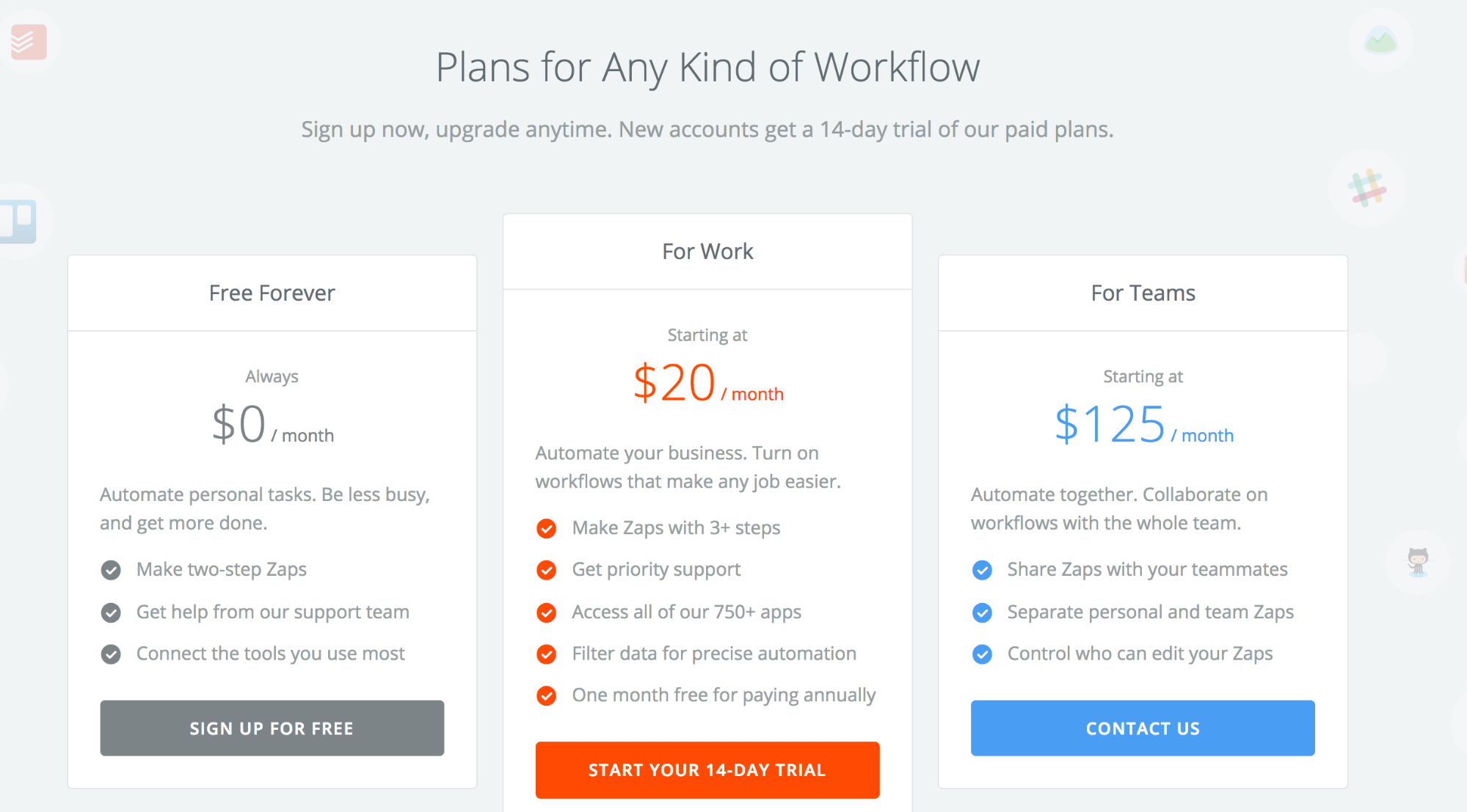The height and width of the screenshot is (812, 1467).
Task: Select the Free Forever plan header
Action: point(272,293)
